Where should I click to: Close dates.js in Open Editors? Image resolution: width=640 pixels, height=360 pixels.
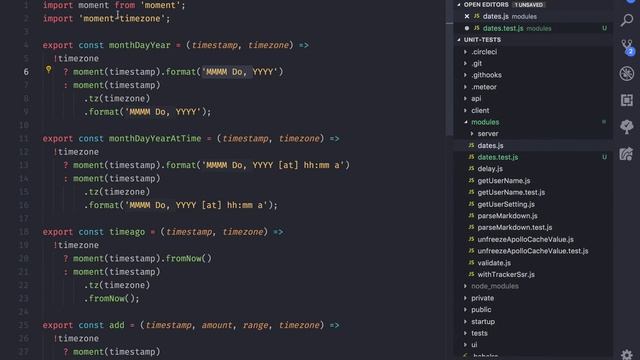tap(467, 16)
